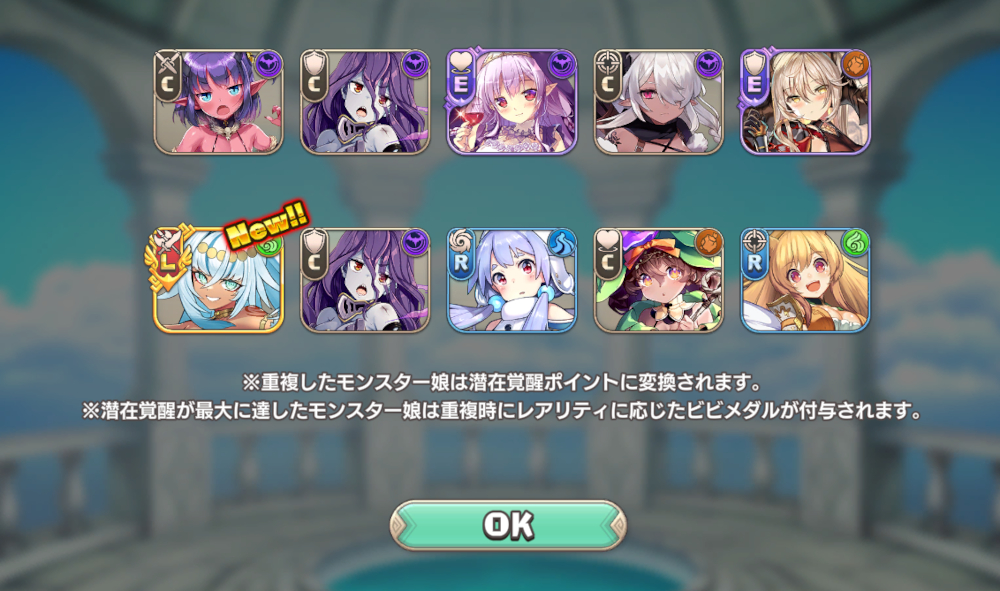Select the pink demon girl card

click(x=219, y=102)
